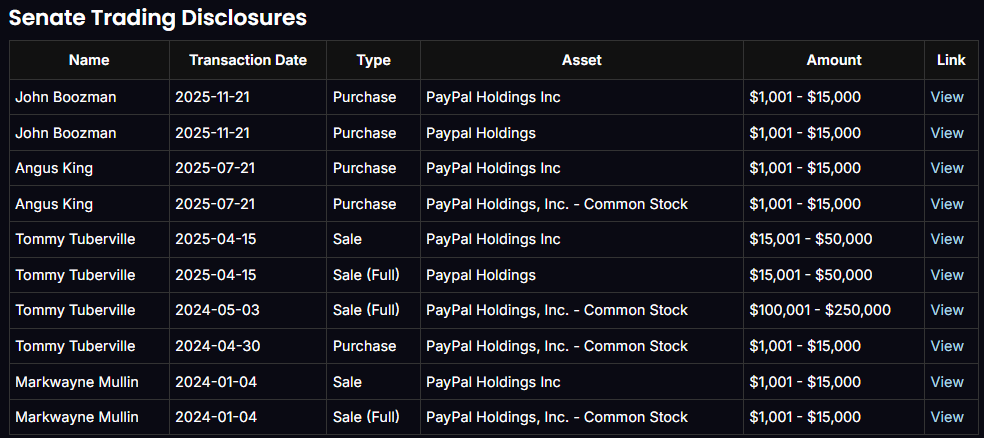
Task: Click View for Angus King's PayPal Holdings Inc row
Action: coord(946,168)
